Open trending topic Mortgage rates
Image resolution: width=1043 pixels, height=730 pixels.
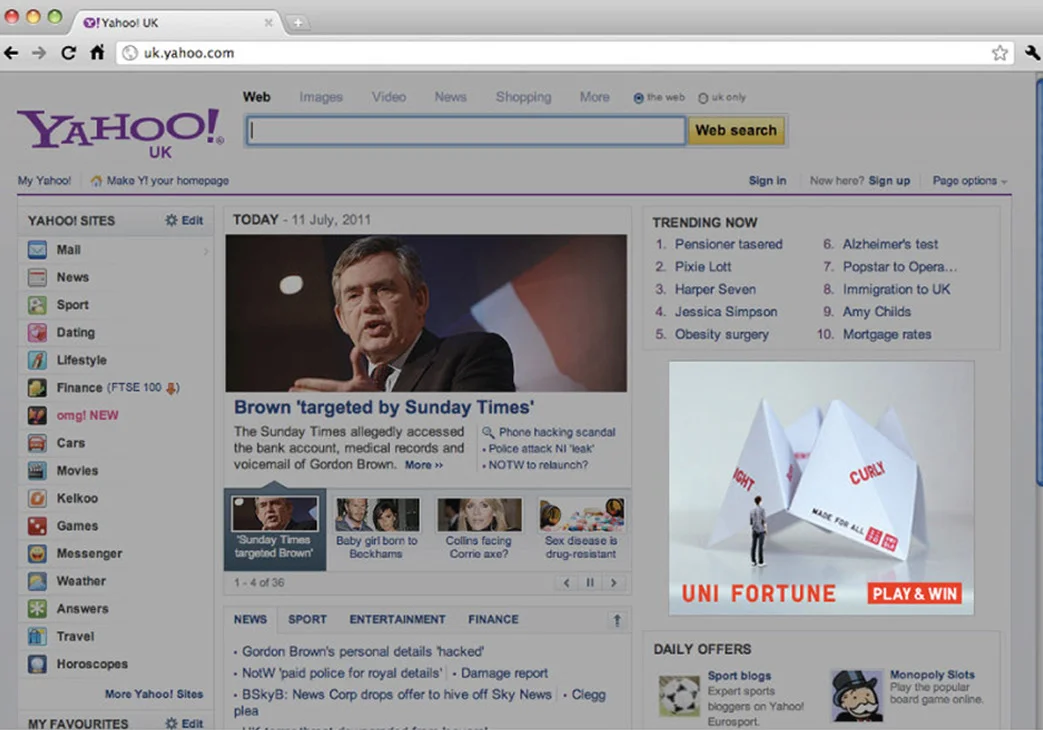point(887,335)
